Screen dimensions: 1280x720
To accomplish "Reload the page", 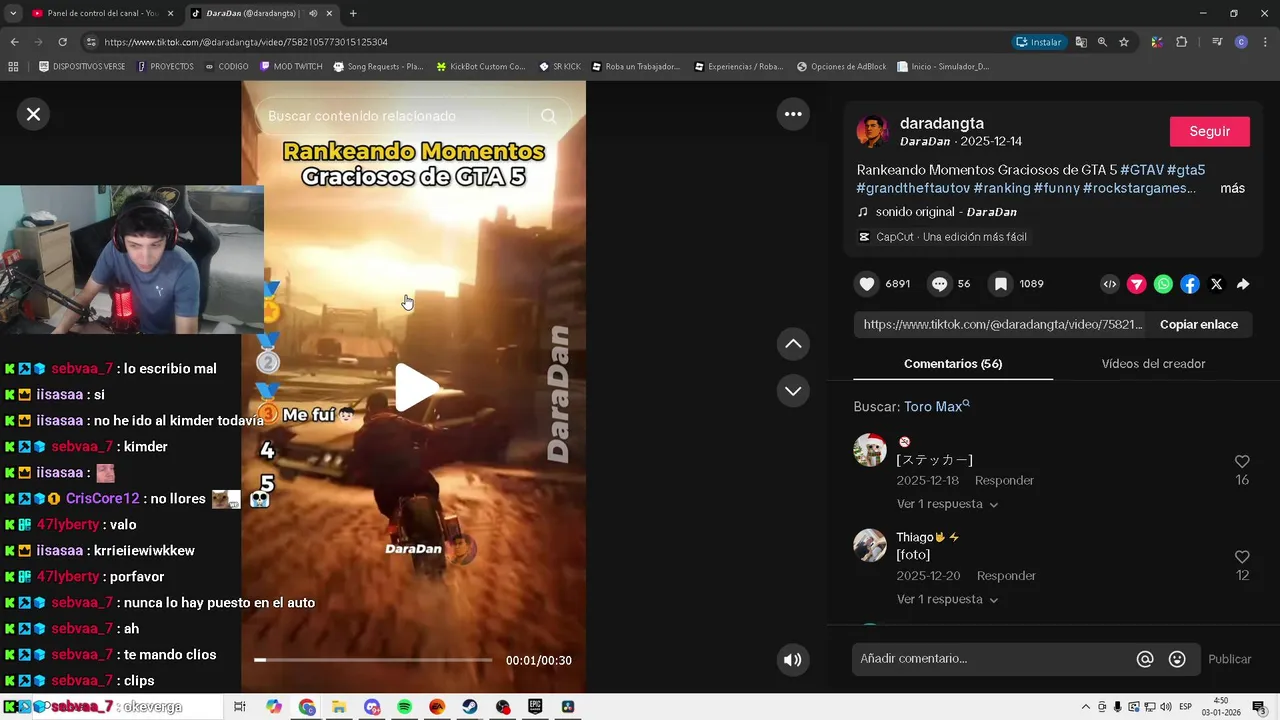I will [x=62, y=42].
